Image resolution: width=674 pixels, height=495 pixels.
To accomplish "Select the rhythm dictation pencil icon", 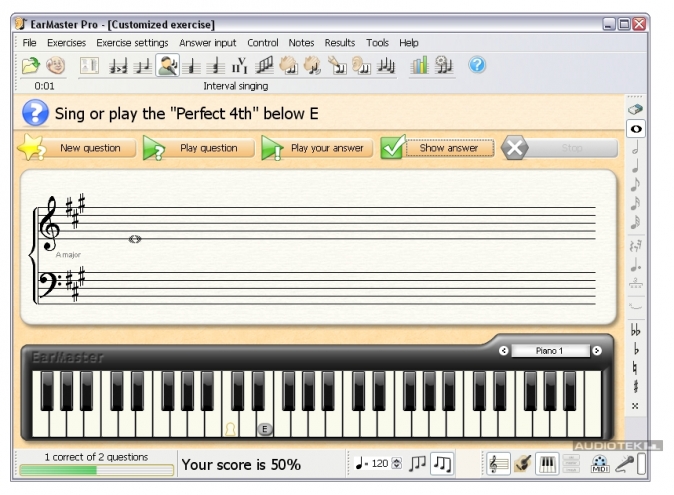I will [337, 66].
